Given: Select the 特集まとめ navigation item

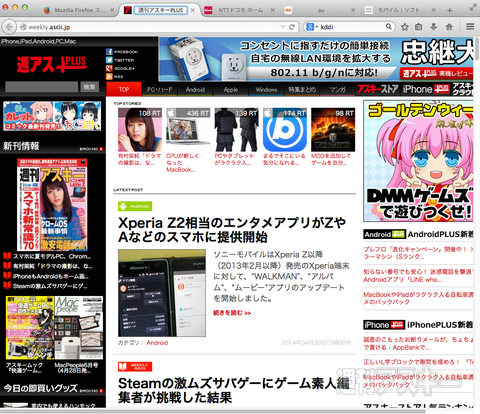Looking at the screenshot, I should [x=302, y=89].
